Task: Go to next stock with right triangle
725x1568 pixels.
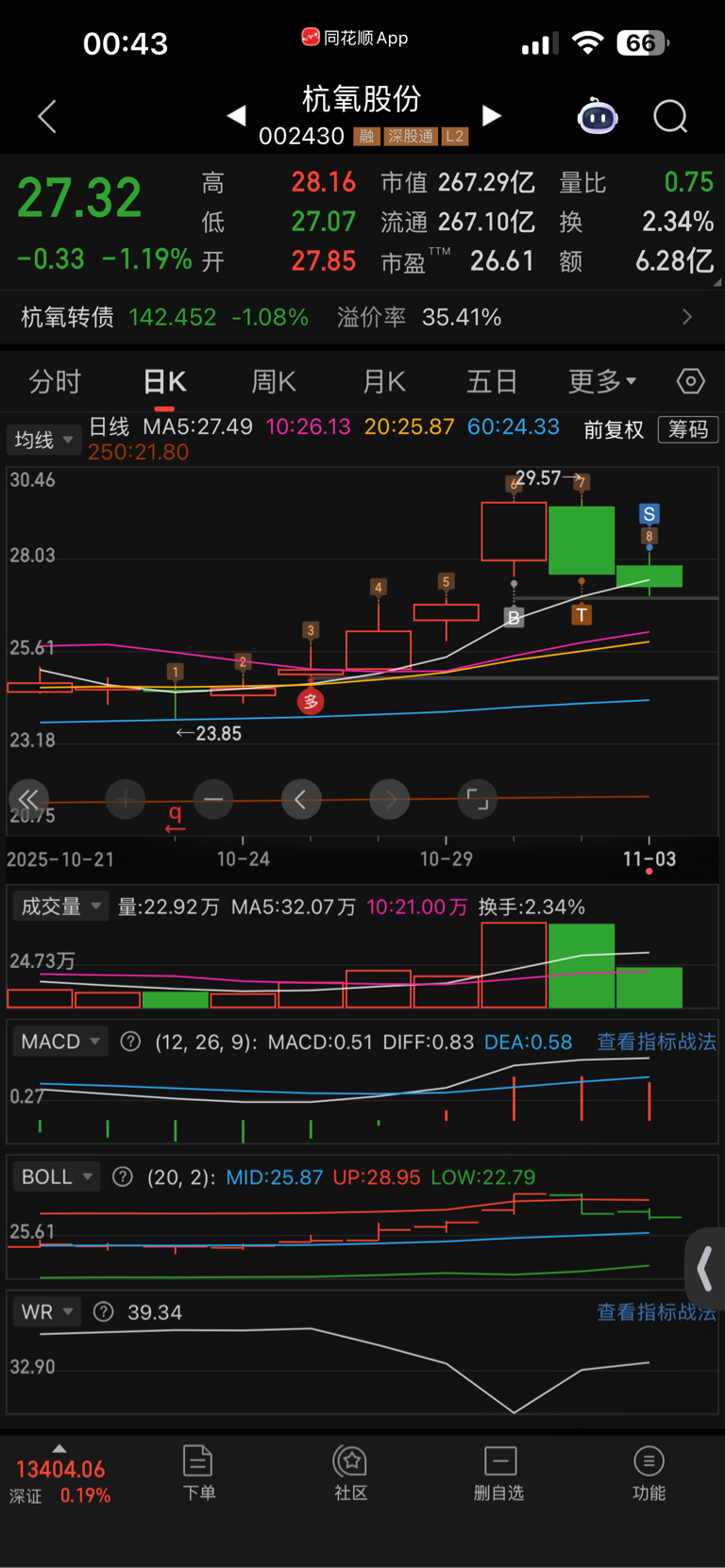Action: click(492, 115)
